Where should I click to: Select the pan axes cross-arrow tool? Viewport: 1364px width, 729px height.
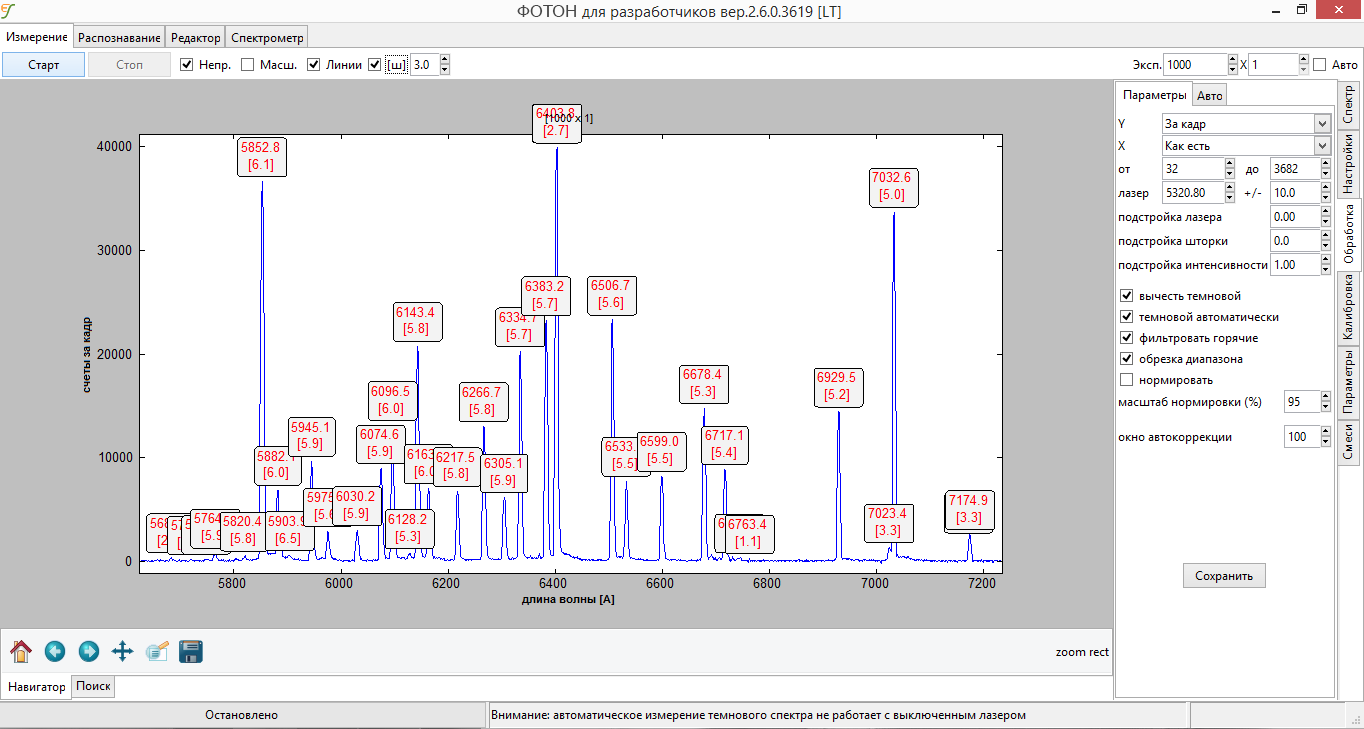pyautogui.click(x=122, y=652)
